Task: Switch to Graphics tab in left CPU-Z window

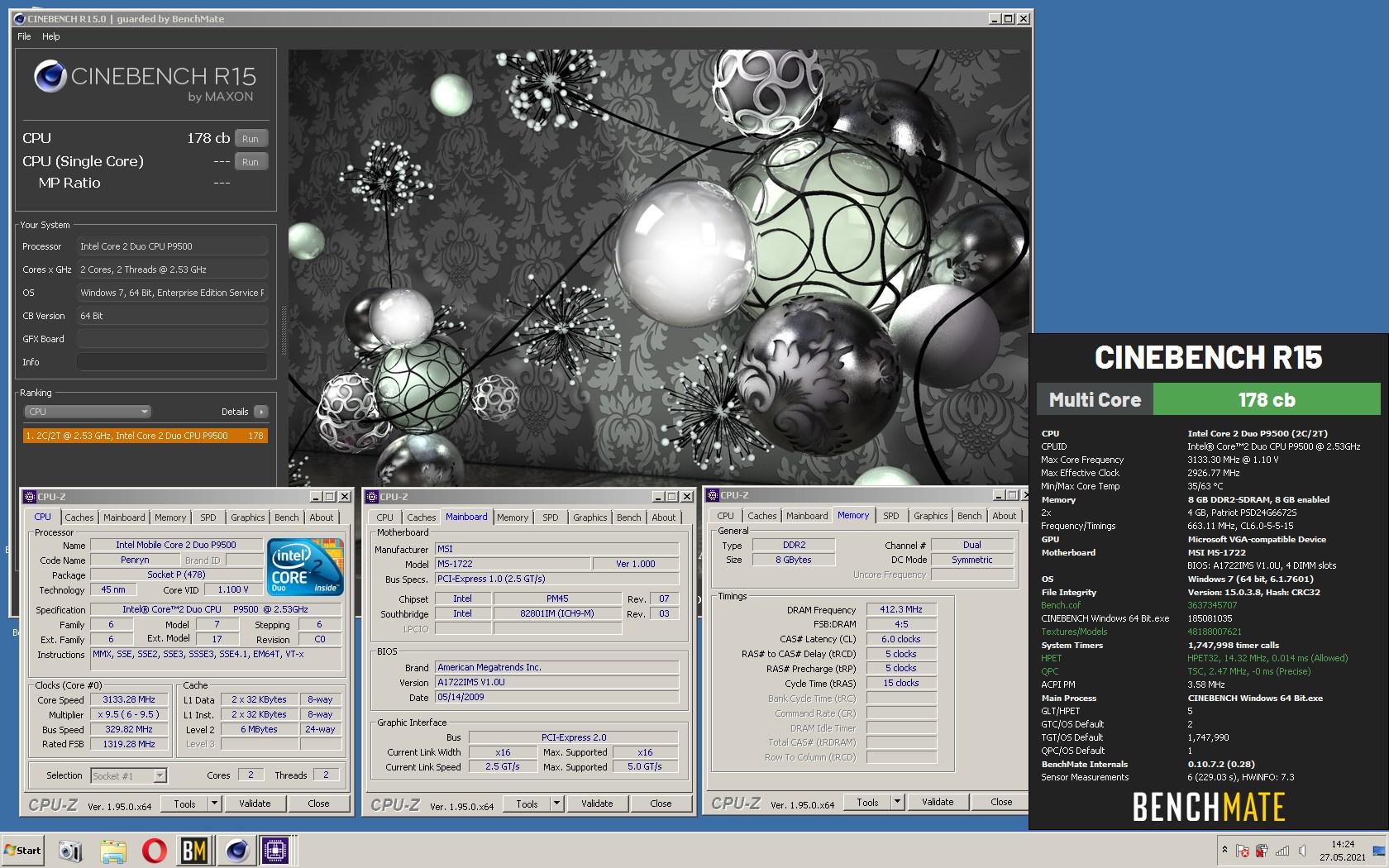Action: coord(248,517)
